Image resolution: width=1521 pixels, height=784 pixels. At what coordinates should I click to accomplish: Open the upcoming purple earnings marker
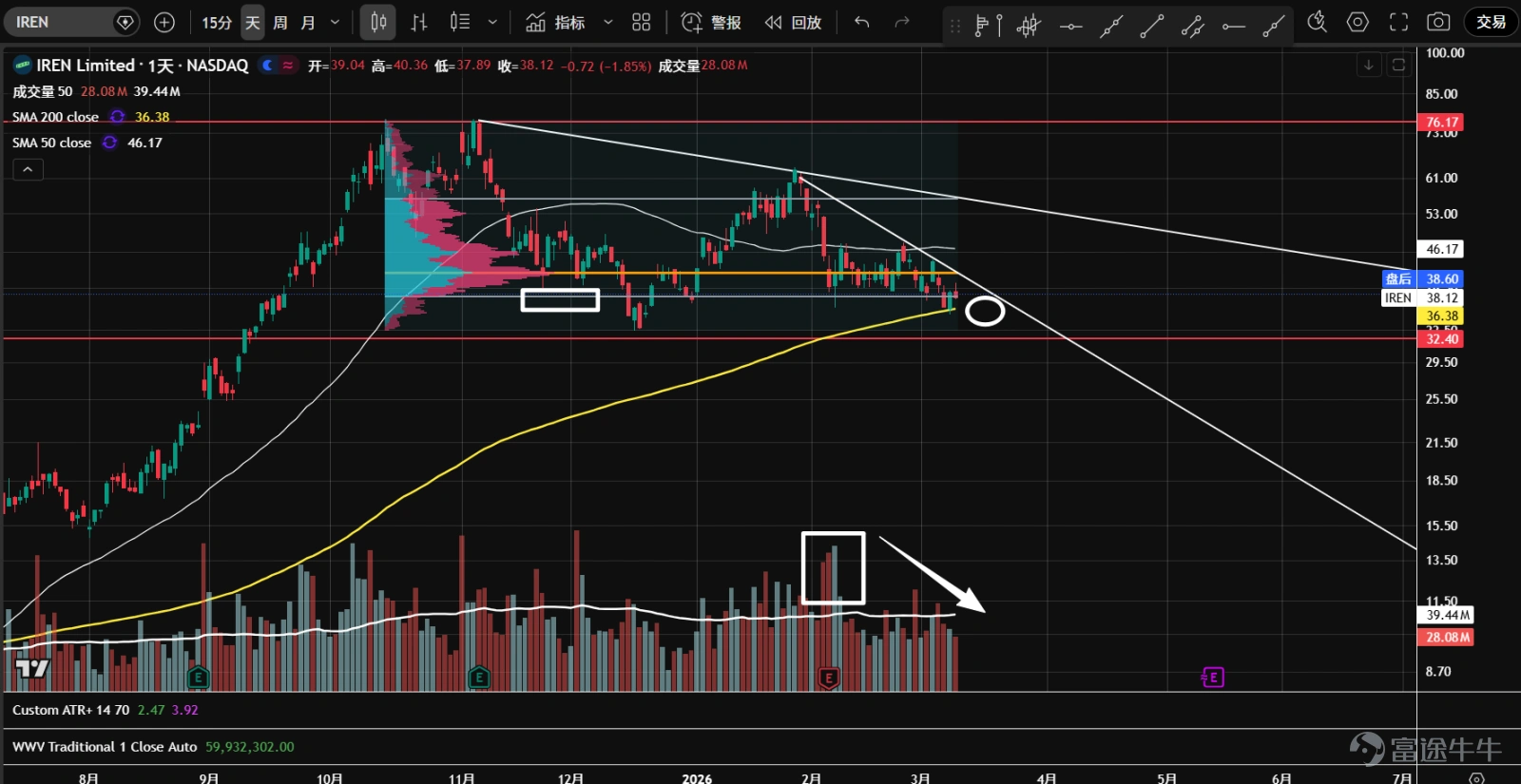click(x=1212, y=678)
